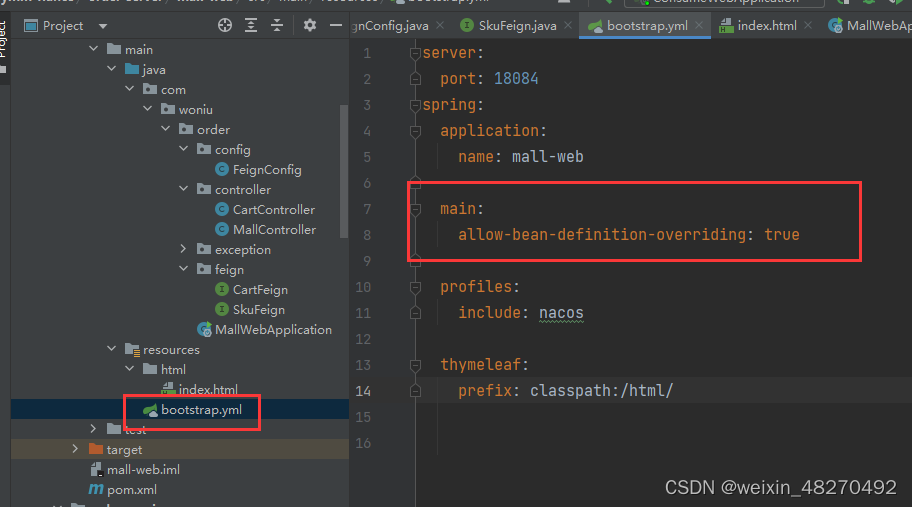Image resolution: width=912 pixels, height=507 pixels.
Task: Select index.html file in tree
Action: click(208, 389)
